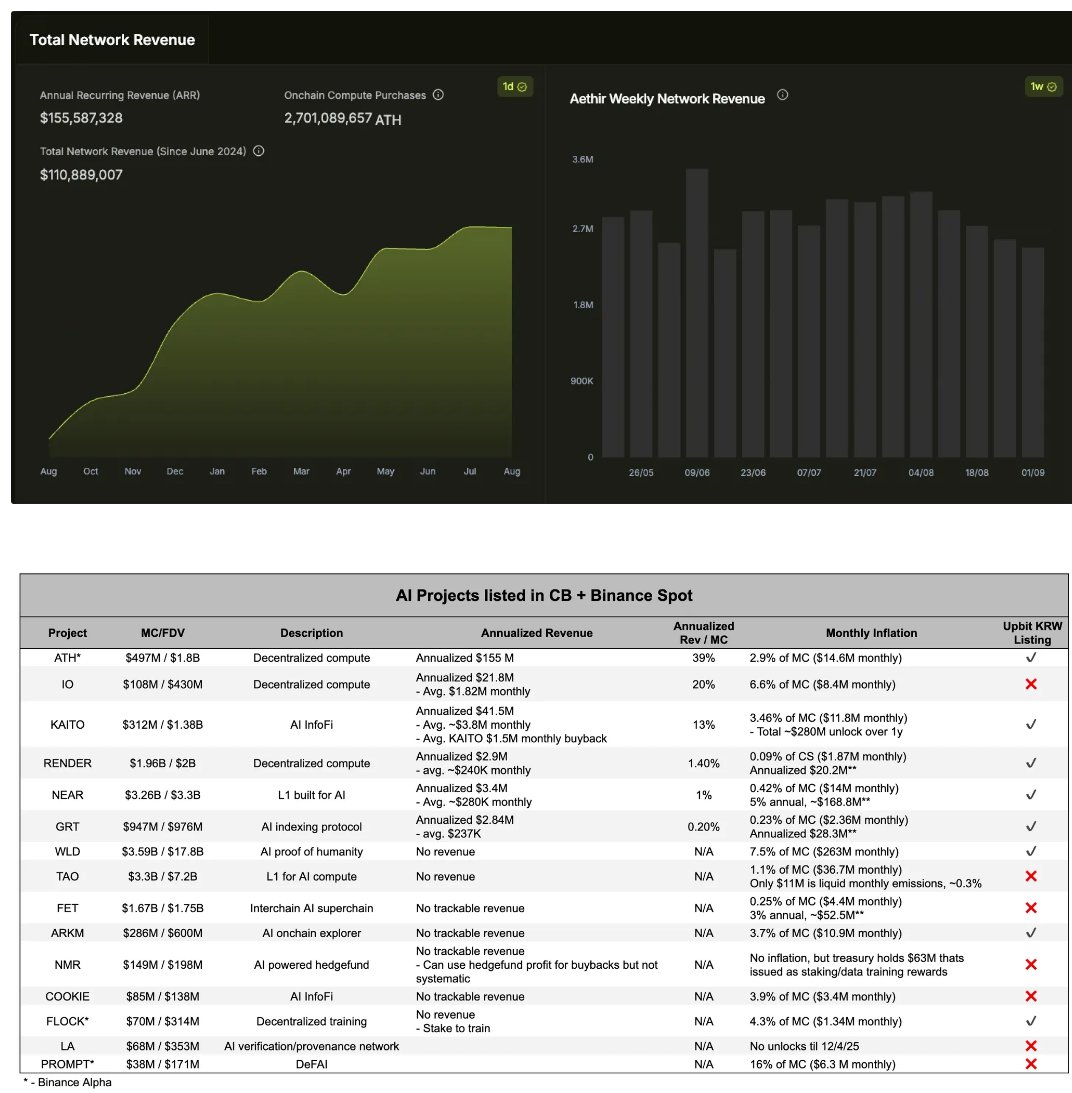Click the 39% Annualized Rev / MC cell
This screenshot has height=1093, width=1072.
(703, 658)
